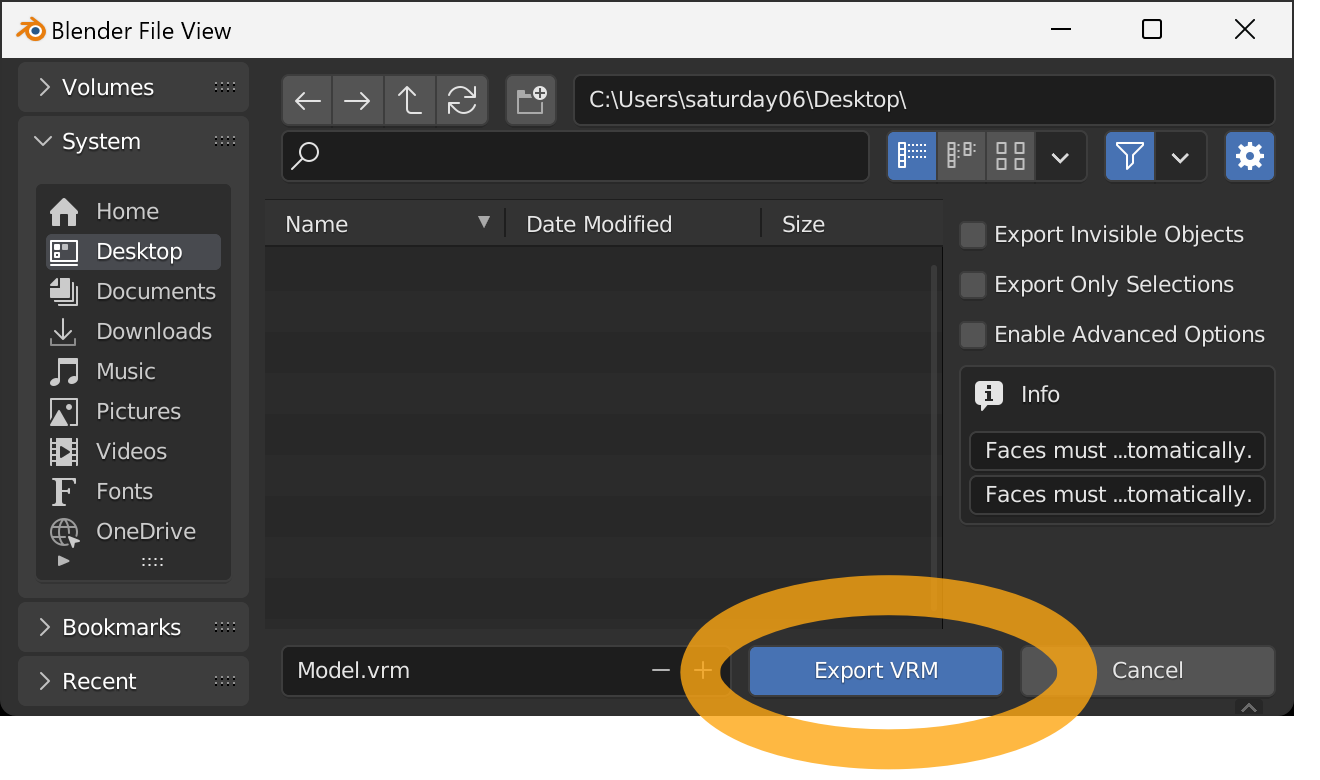Click Export VRM button
Image resolution: width=1320 pixels, height=780 pixels.
[876, 670]
